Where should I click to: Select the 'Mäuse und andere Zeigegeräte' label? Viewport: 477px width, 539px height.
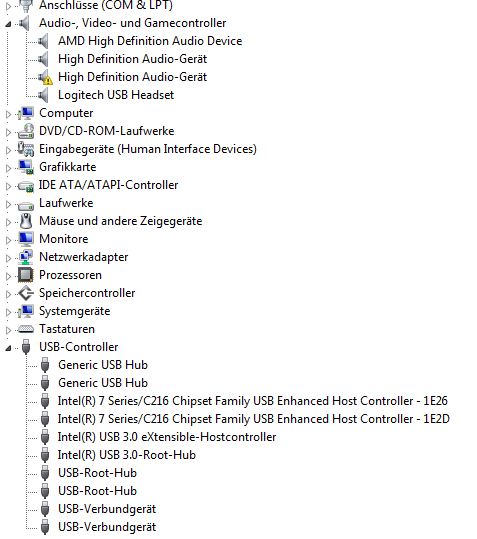point(121,221)
